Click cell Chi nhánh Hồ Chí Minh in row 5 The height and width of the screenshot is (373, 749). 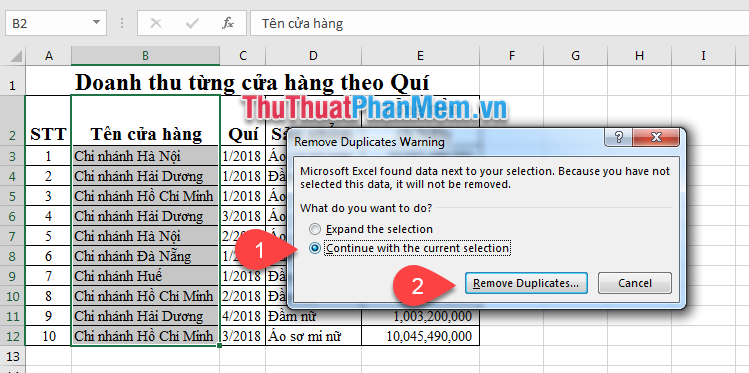tap(146, 196)
